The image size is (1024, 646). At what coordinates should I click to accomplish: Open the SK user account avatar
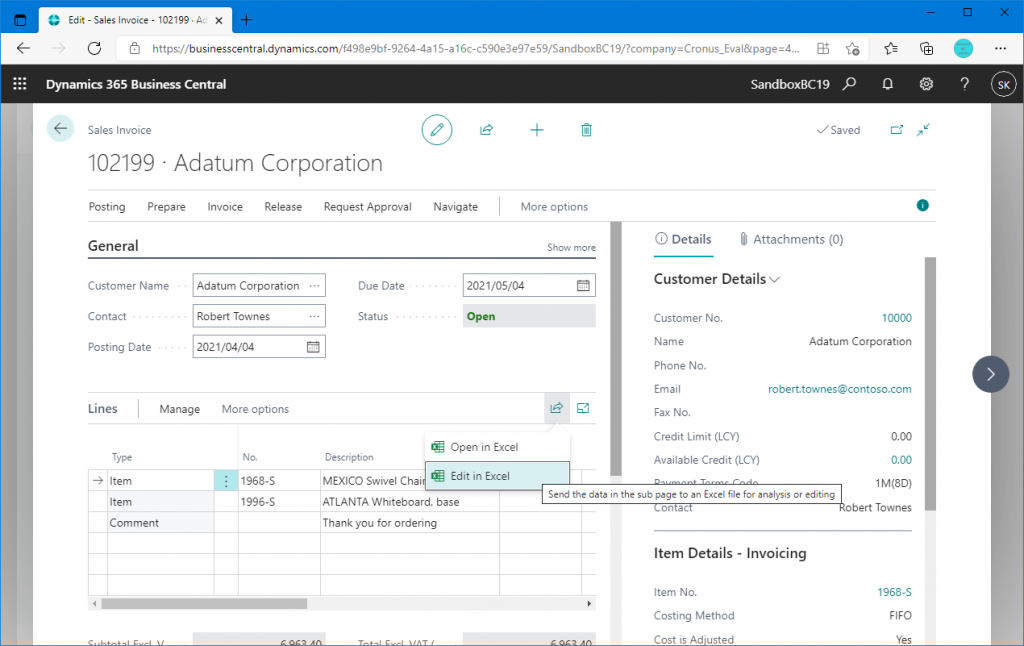(1004, 84)
